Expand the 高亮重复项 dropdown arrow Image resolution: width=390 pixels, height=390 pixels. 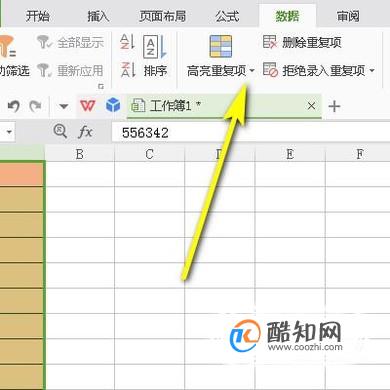[x=252, y=71]
